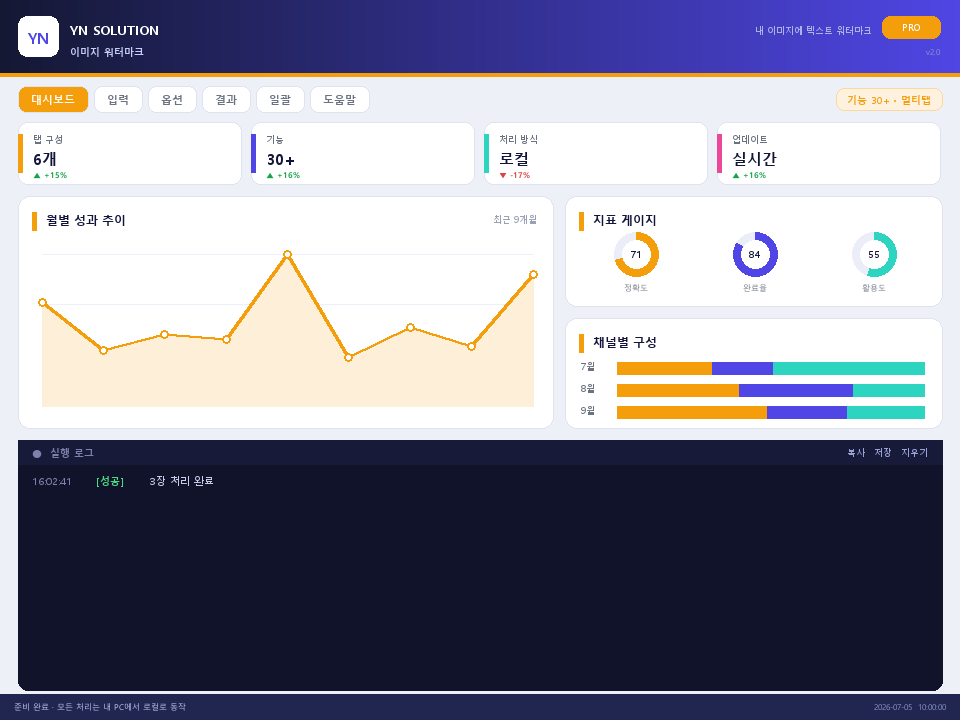Click the green up arrow in 탭 구성 card
This screenshot has width=960, height=720.
[x=37, y=176]
